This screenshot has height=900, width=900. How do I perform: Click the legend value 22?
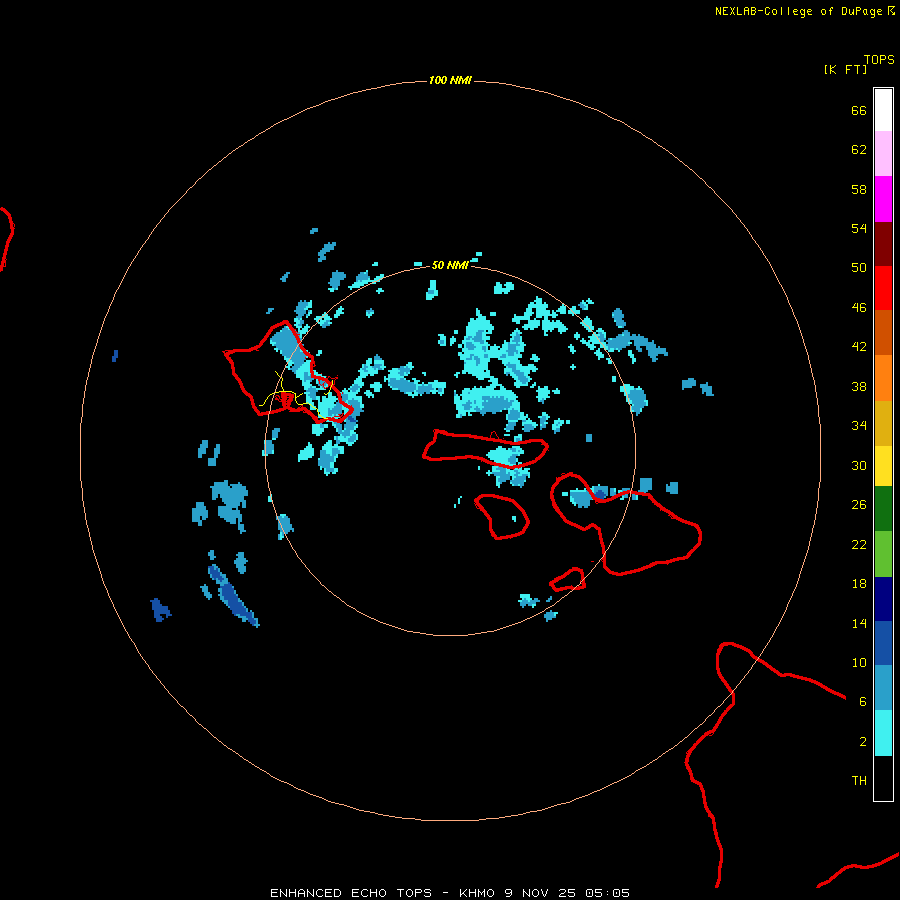(x=859, y=544)
